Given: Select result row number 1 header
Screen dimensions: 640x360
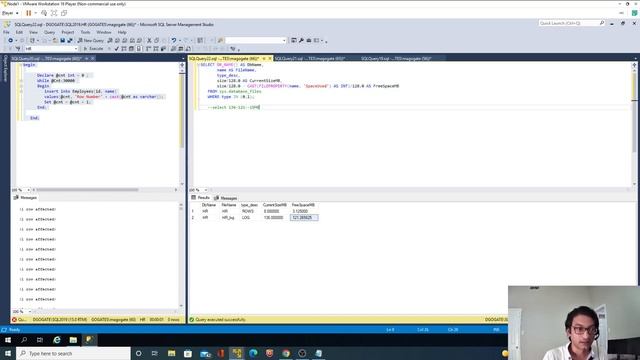Looking at the screenshot, I should click(x=194, y=211).
